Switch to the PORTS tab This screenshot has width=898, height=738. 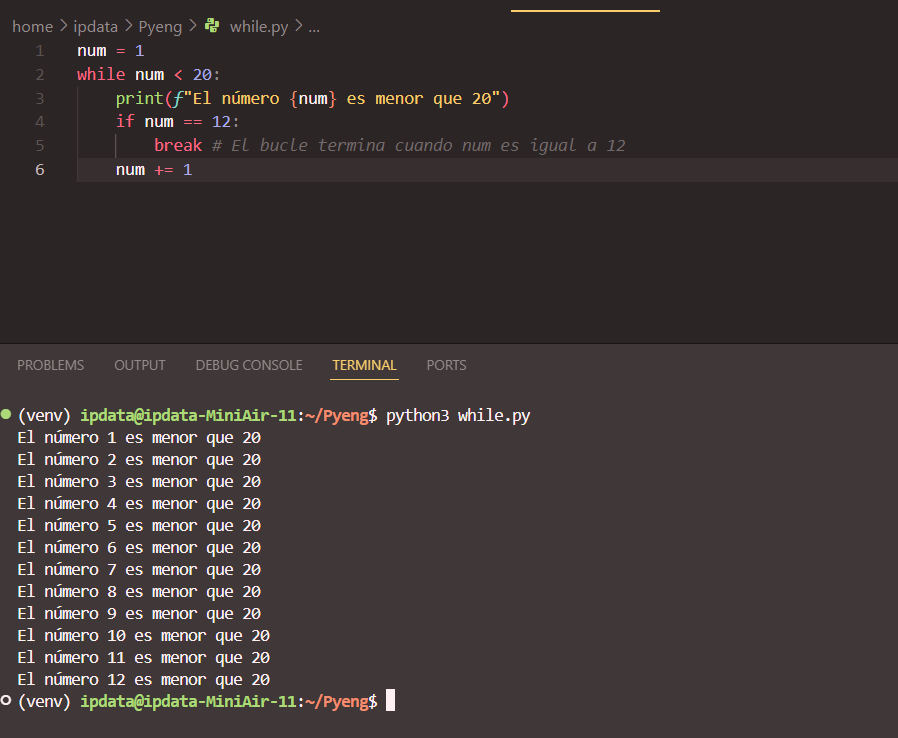coord(447,365)
